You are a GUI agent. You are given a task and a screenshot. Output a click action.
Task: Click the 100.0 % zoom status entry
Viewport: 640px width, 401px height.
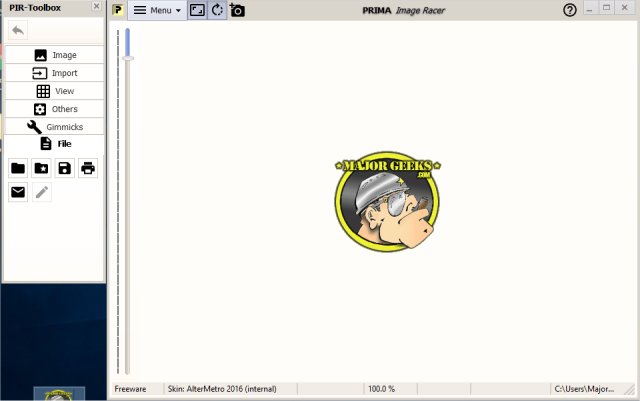pyautogui.click(x=381, y=389)
